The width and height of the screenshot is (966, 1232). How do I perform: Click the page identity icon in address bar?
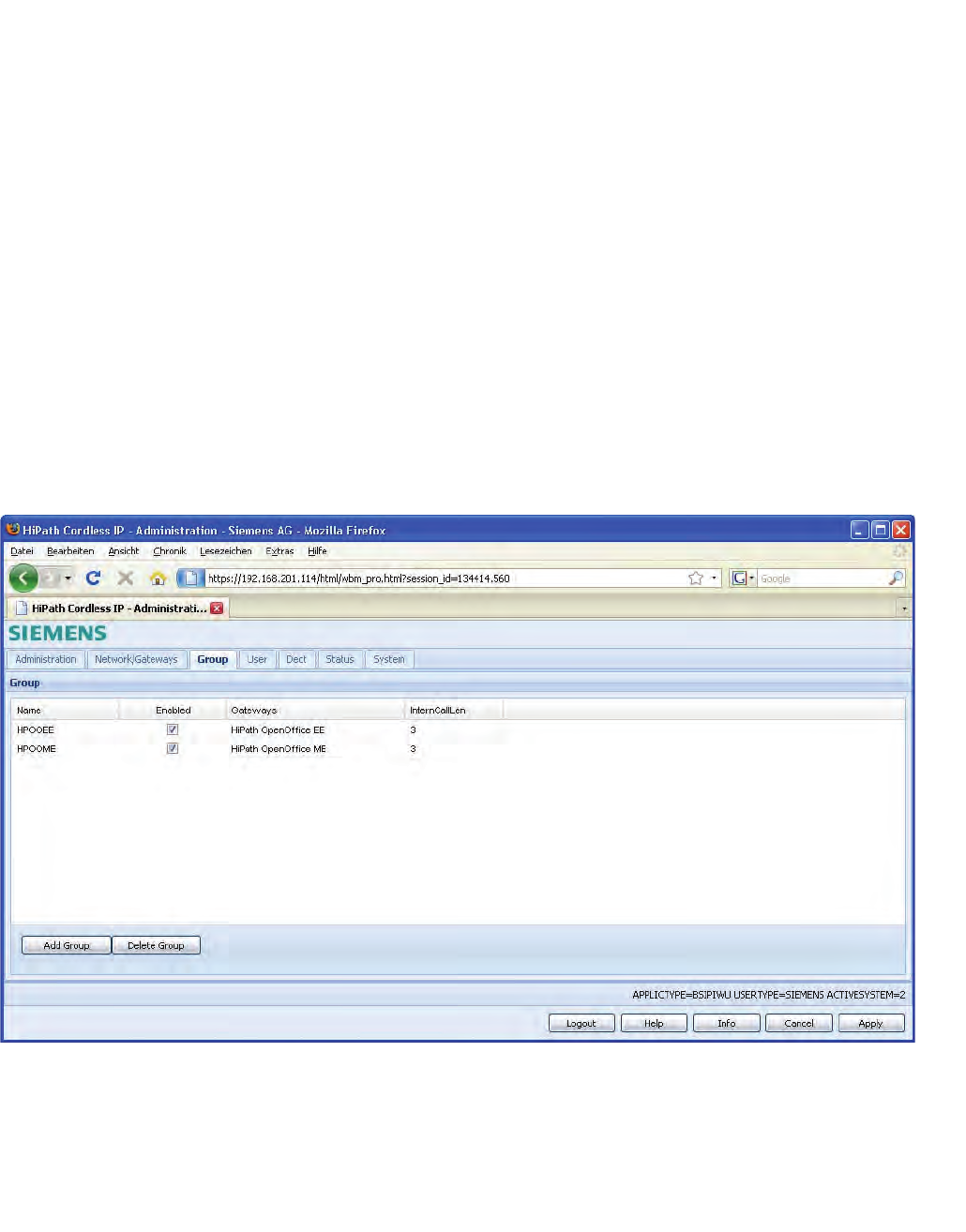click(x=190, y=578)
